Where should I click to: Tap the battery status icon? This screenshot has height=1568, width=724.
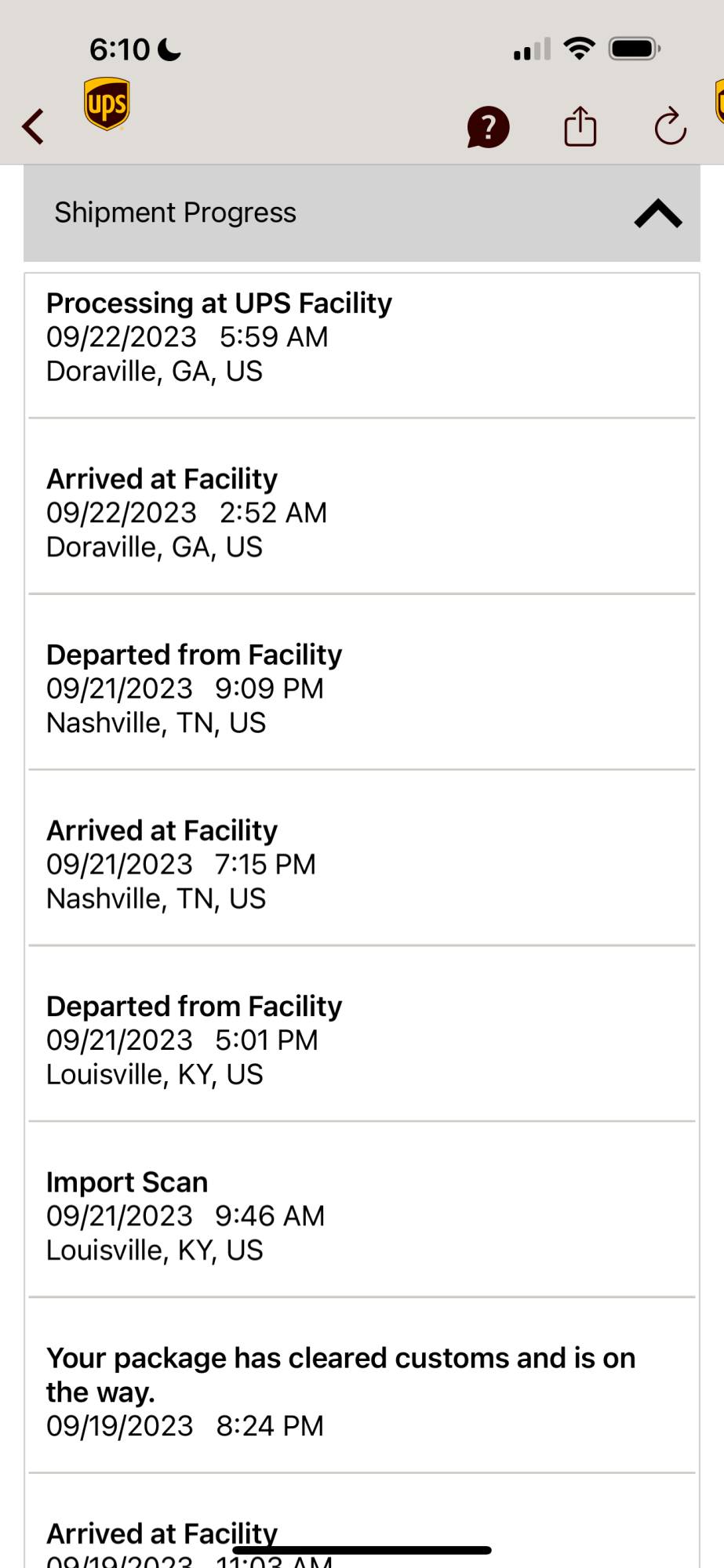(x=635, y=49)
